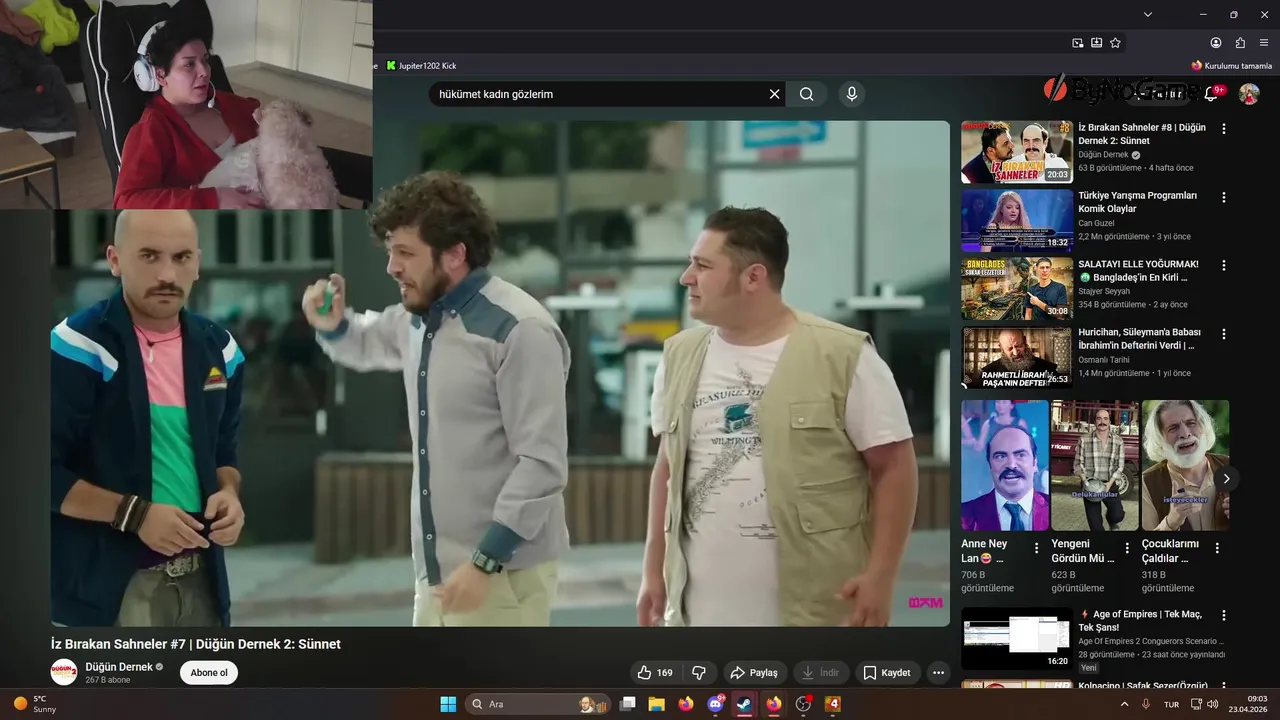Image resolution: width=1280 pixels, height=720 pixels.
Task: Dislike the video with thumbs down
Action: click(700, 673)
